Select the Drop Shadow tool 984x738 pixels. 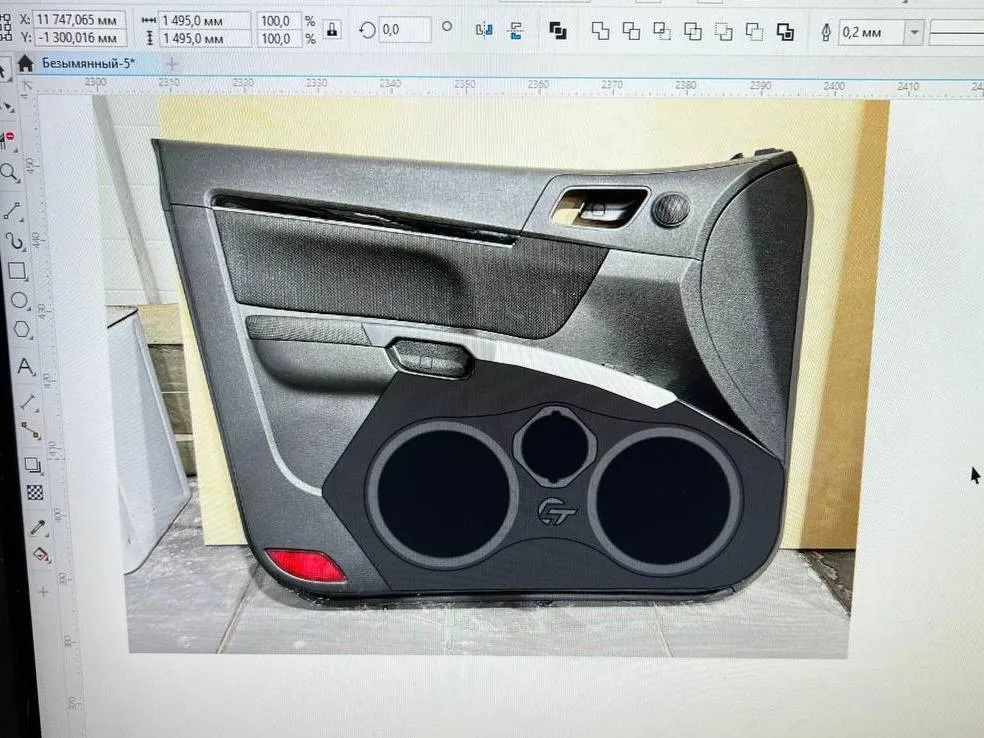pos(33,464)
